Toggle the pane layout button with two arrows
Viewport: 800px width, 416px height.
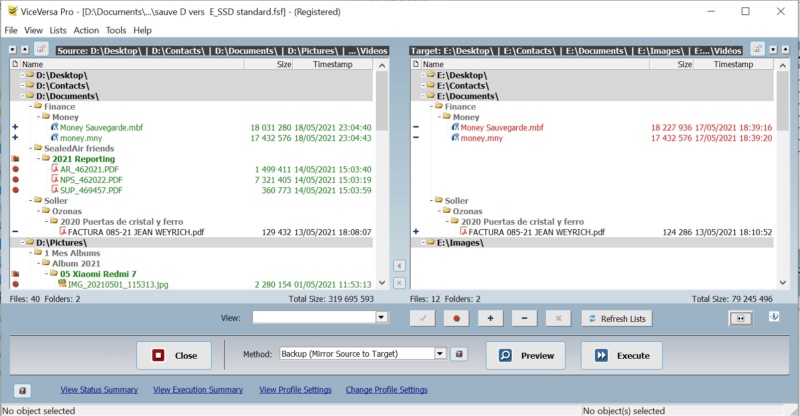pyautogui.click(x=741, y=319)
